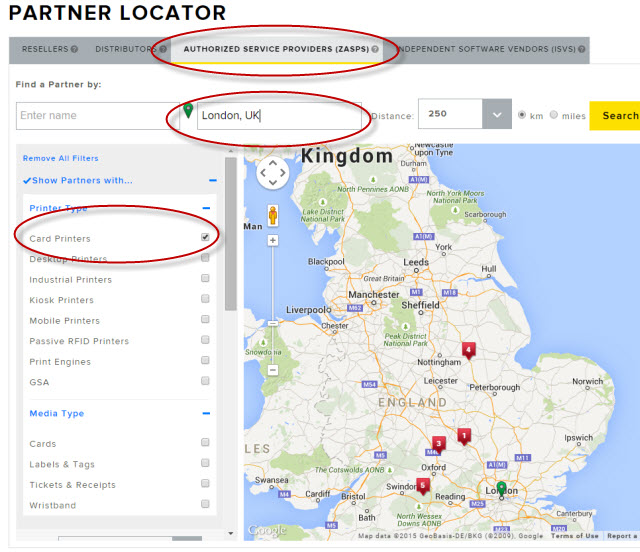Select Authorized Service Providers (ZASPS) tab
The image size is (640, 552).
click(276, 49)
